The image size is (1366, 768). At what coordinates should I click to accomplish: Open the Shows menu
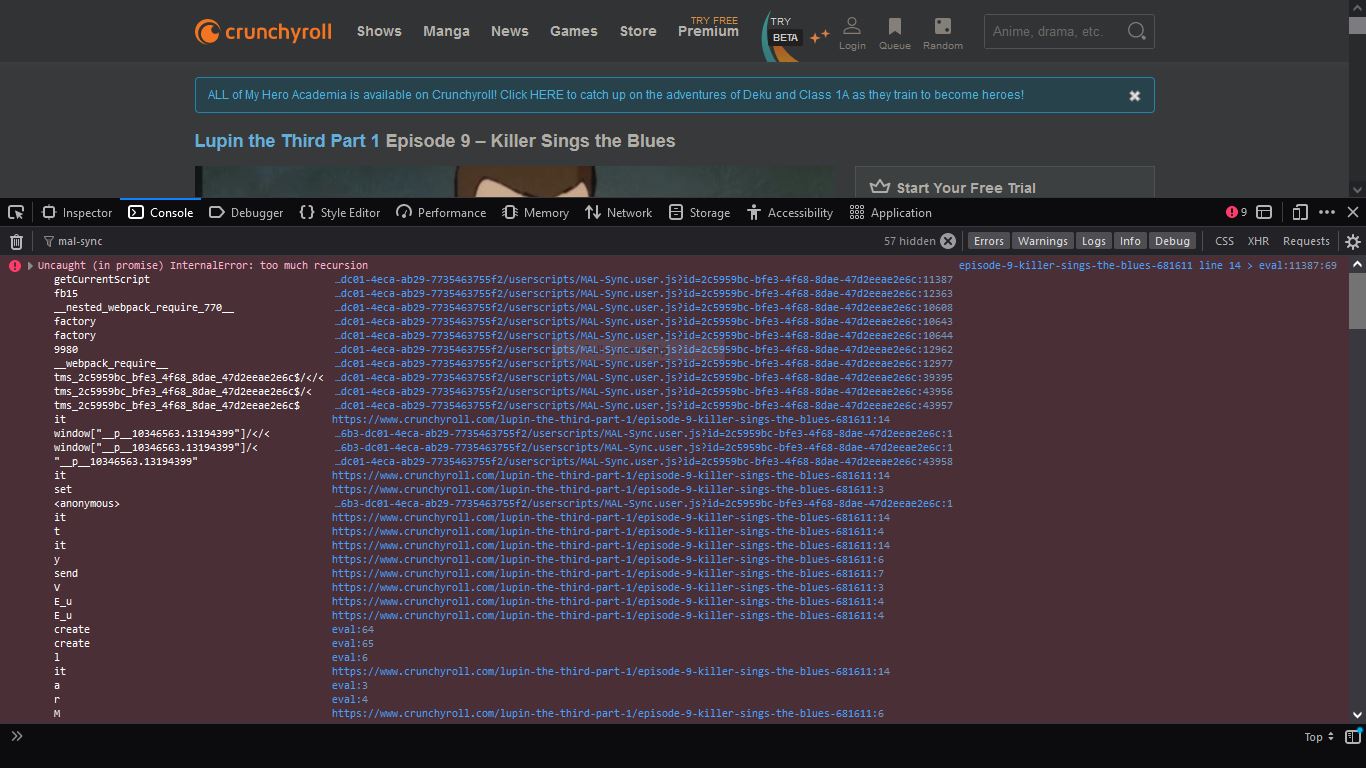(x=379, y=31)
